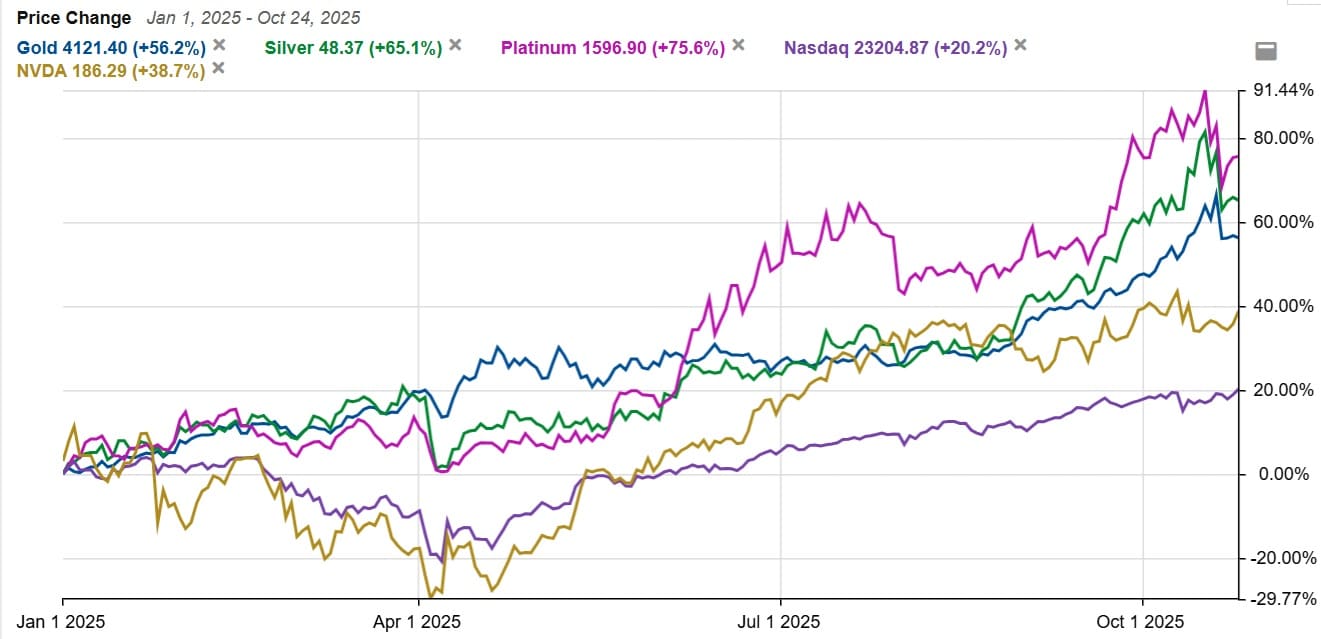Remove Gold series using its x icon
This screenshot has height=639, width=1321.
click(x=220, y=45)
